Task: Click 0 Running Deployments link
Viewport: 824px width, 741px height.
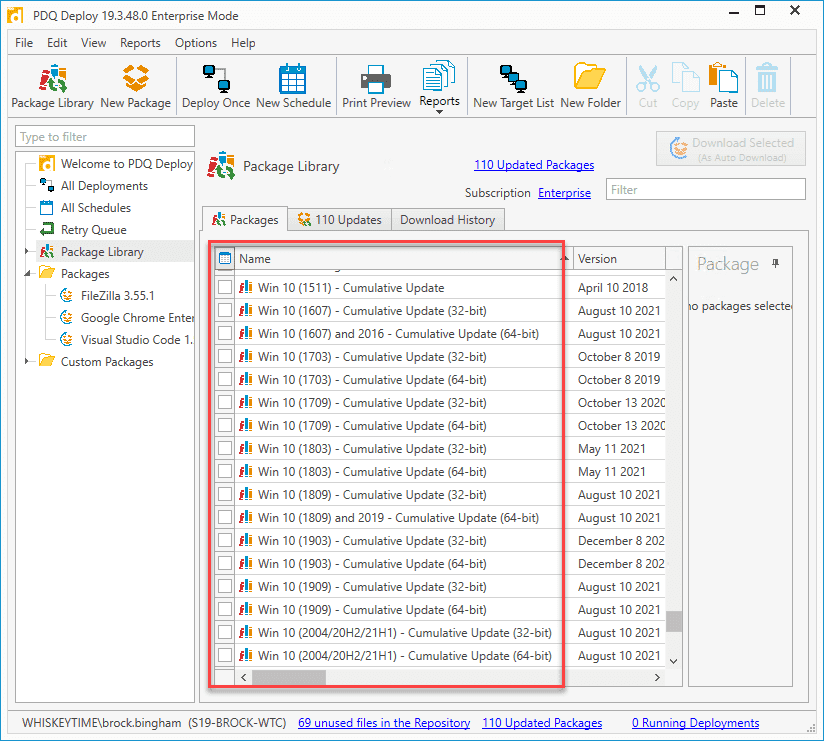Action: pos(695,723)
